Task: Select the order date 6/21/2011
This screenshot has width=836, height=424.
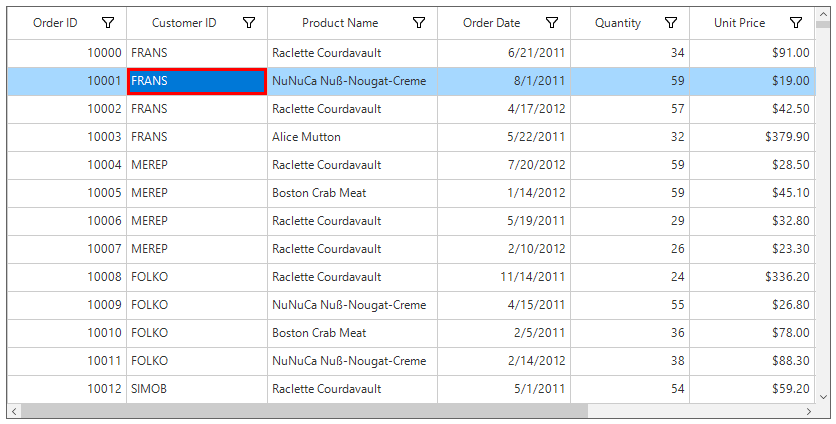Action: pos(504,53)
